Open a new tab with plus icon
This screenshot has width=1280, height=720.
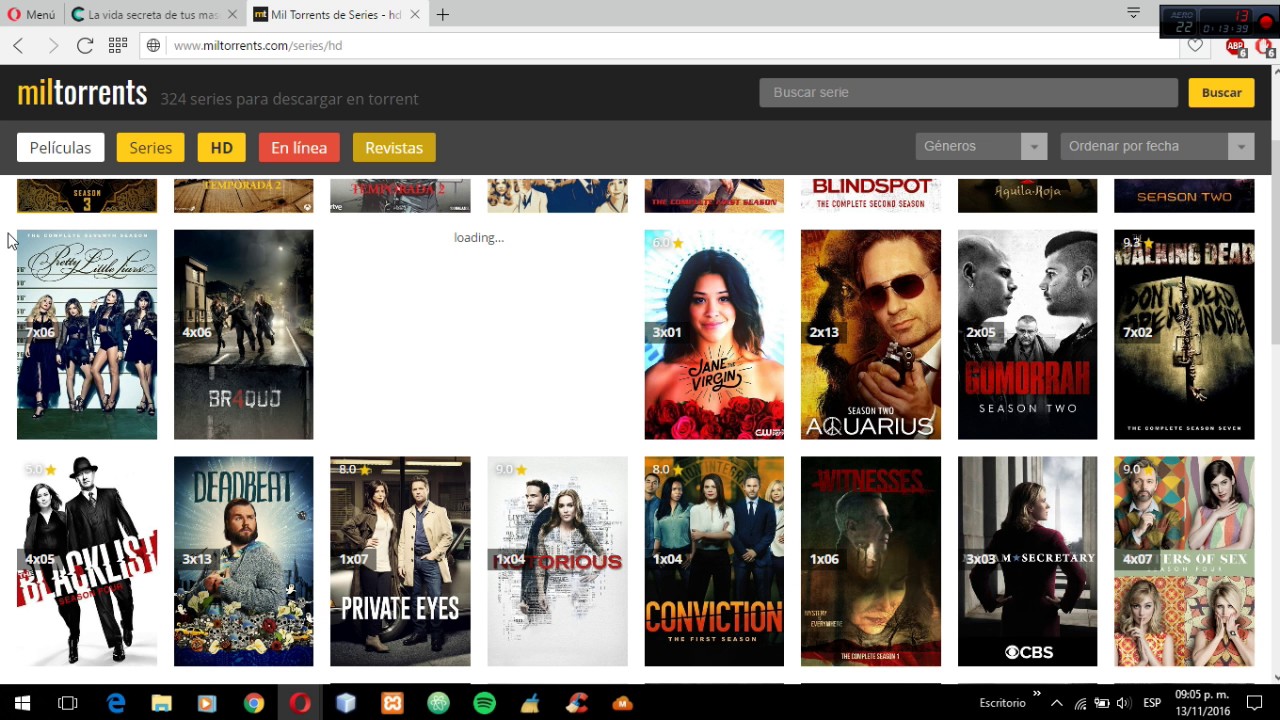443,15
